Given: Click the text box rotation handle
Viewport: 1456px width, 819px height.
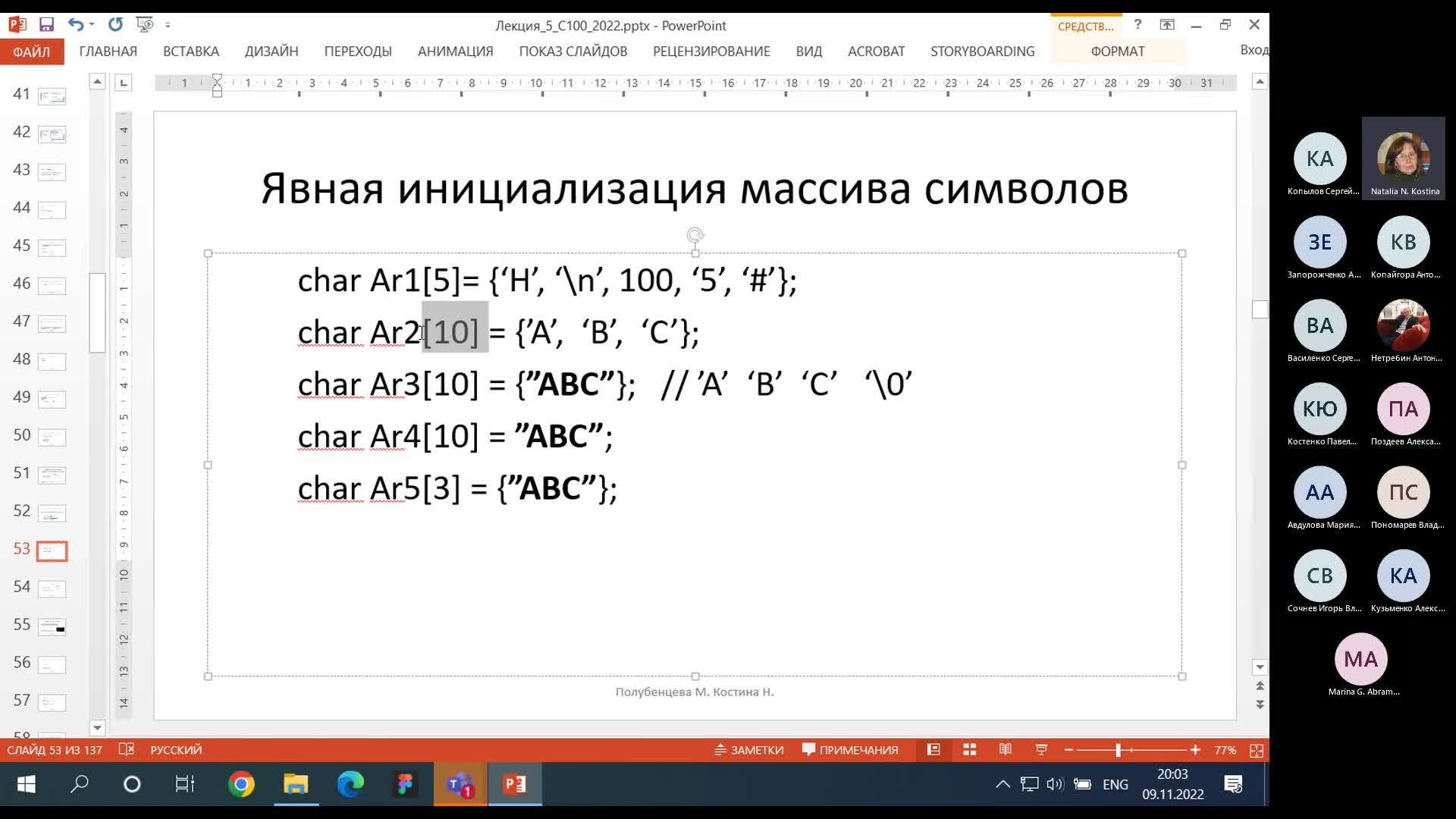Looking at the screenshot, I should [695, 235].
